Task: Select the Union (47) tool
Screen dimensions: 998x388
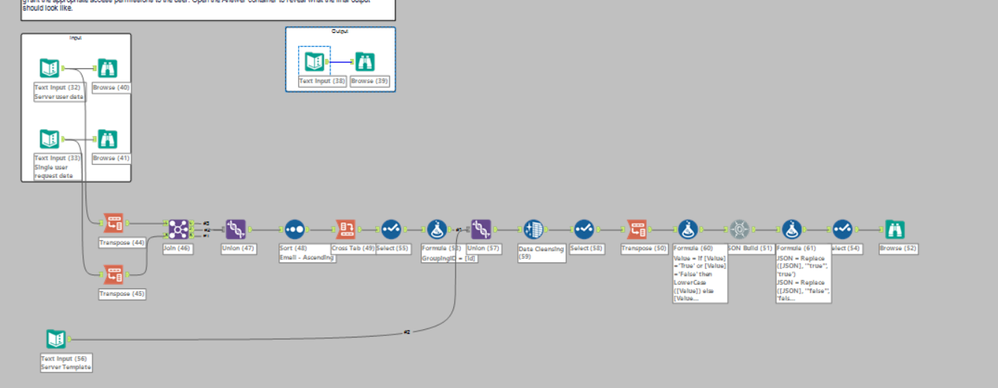Action: coord(235,229)
